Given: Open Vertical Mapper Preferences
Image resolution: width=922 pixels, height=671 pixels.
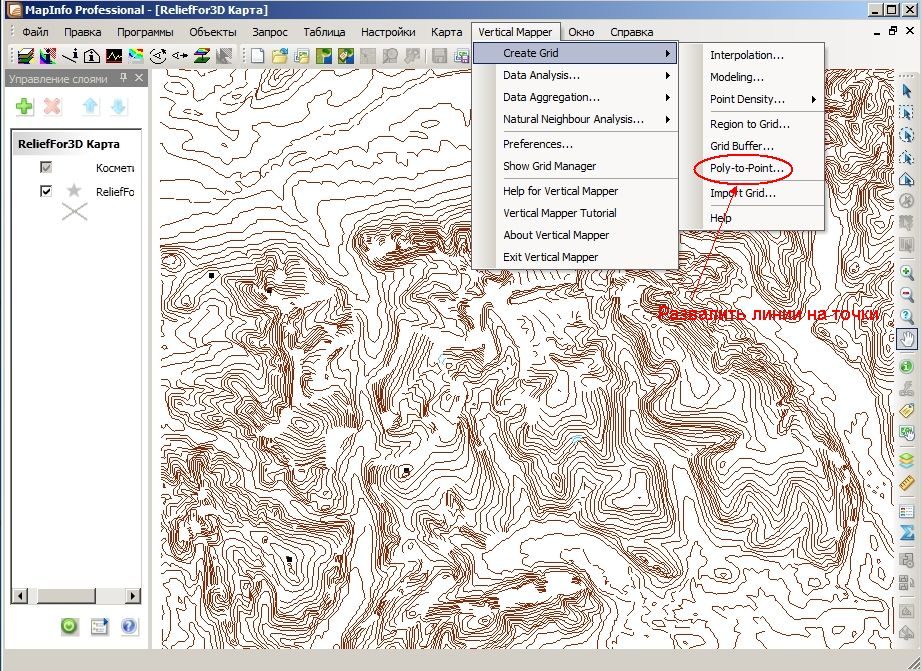Looking at the screenshot, I should (x=537, y=144).
